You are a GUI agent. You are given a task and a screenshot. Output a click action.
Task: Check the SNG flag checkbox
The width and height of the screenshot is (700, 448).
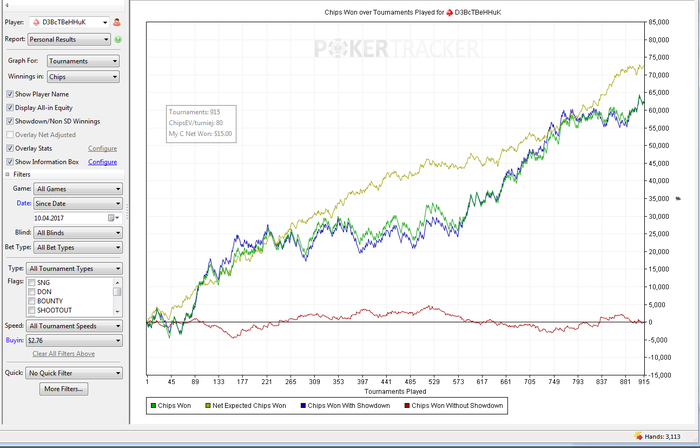click(32, 282)
